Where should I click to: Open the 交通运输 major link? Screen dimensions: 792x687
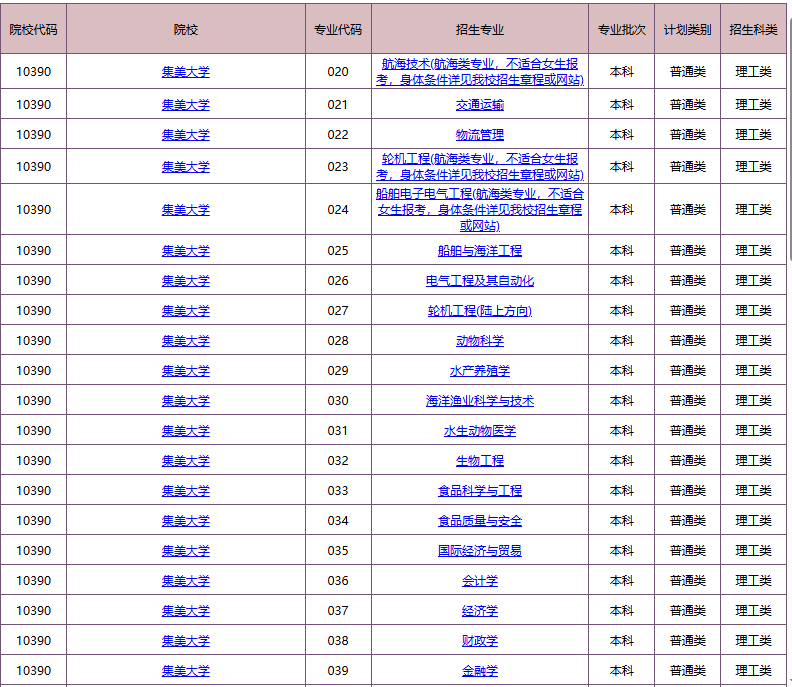480,105
